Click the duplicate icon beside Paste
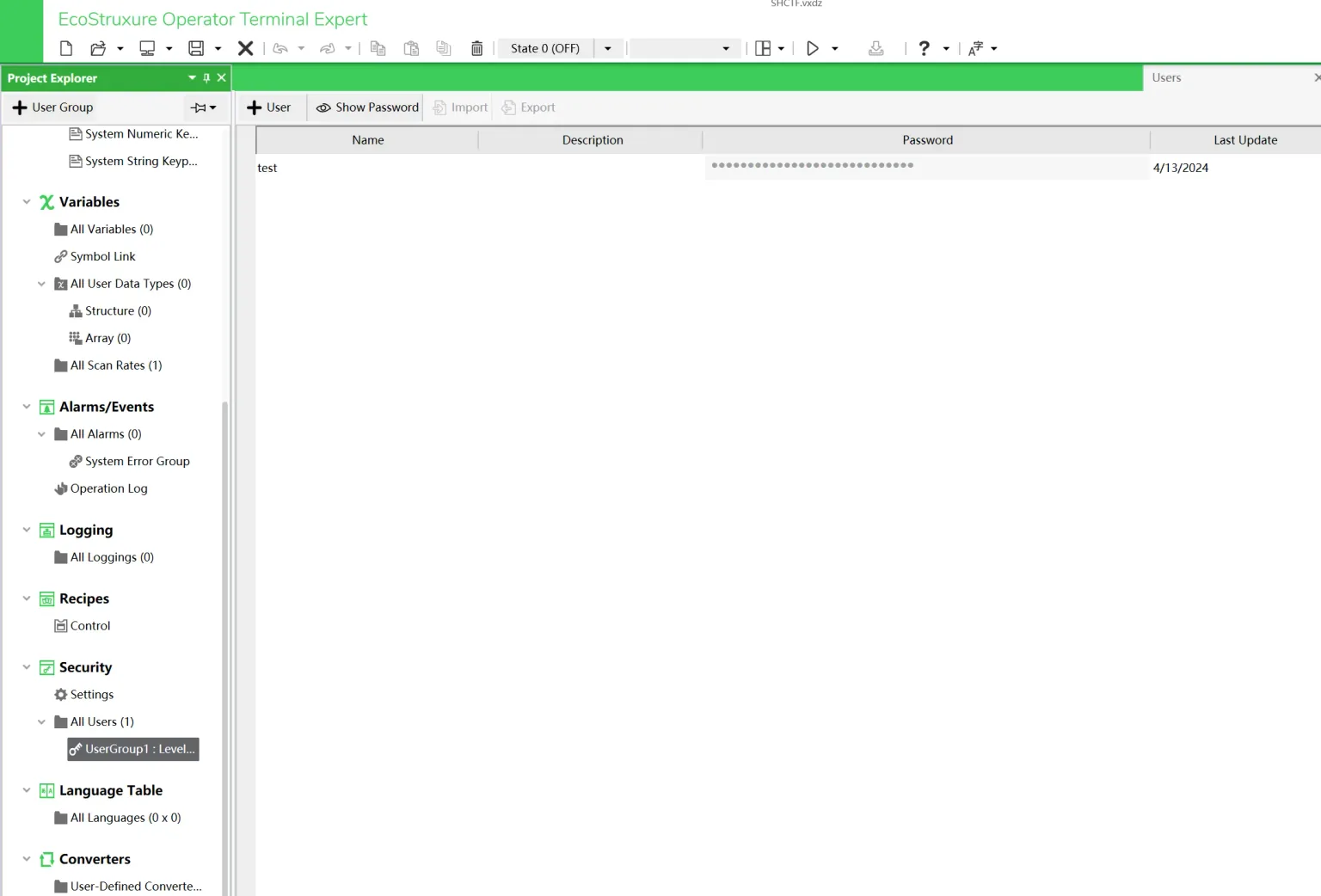Screen dimensions: 1321x896 point(444,48)
